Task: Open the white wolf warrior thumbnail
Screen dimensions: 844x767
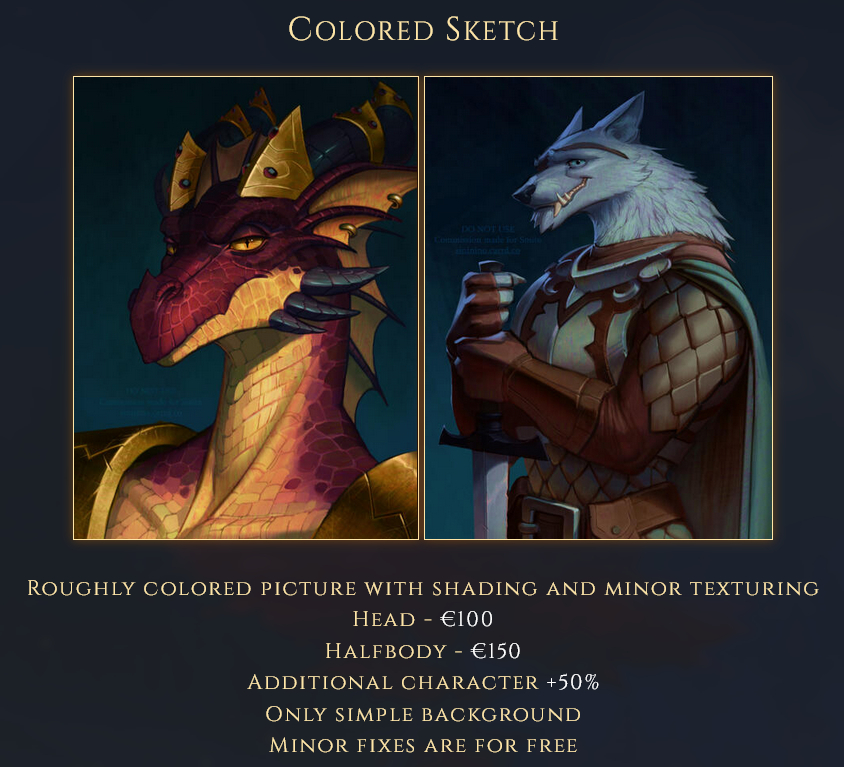Action: 599,308
